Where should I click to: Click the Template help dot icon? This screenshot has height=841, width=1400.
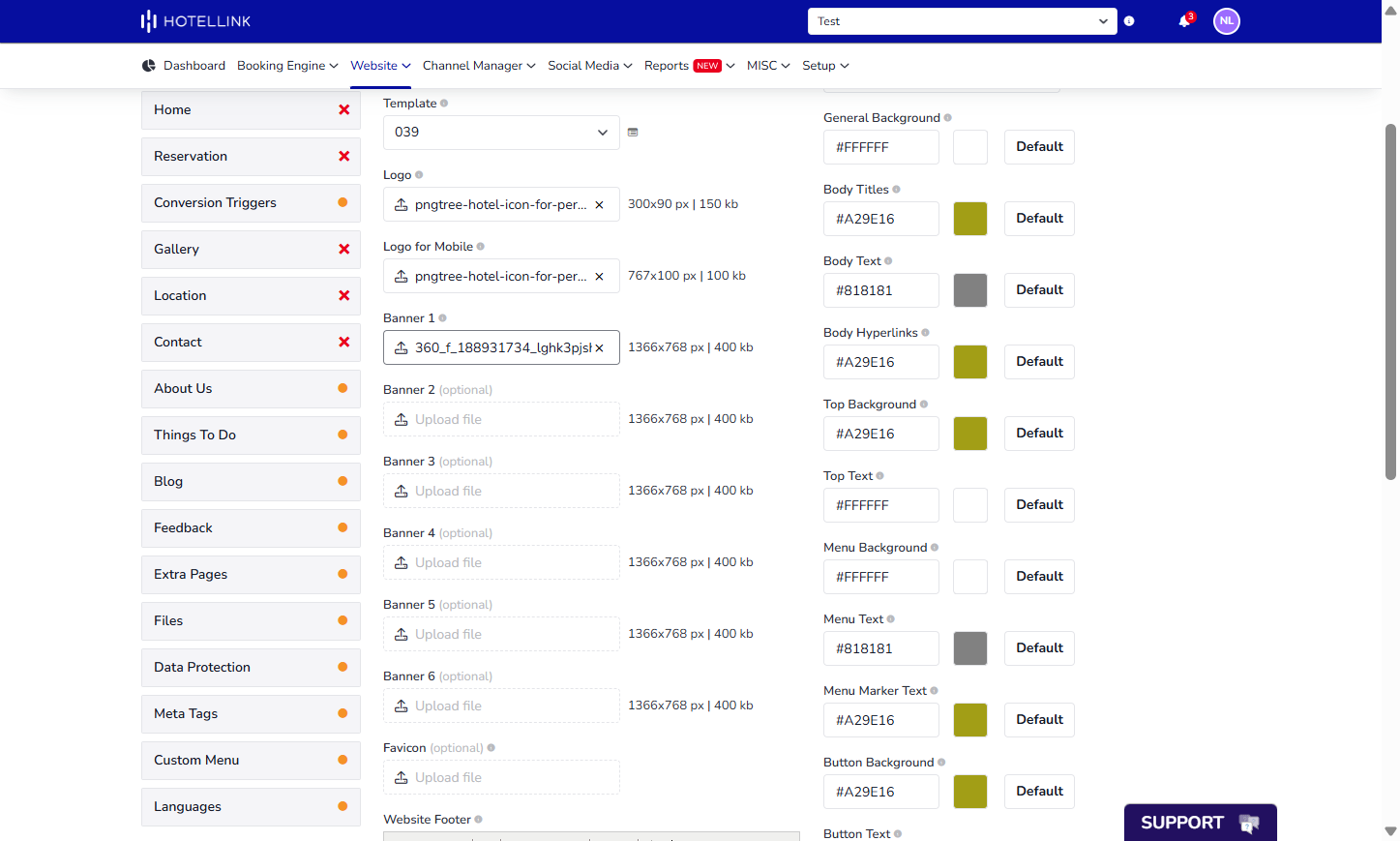coord(444,104)
